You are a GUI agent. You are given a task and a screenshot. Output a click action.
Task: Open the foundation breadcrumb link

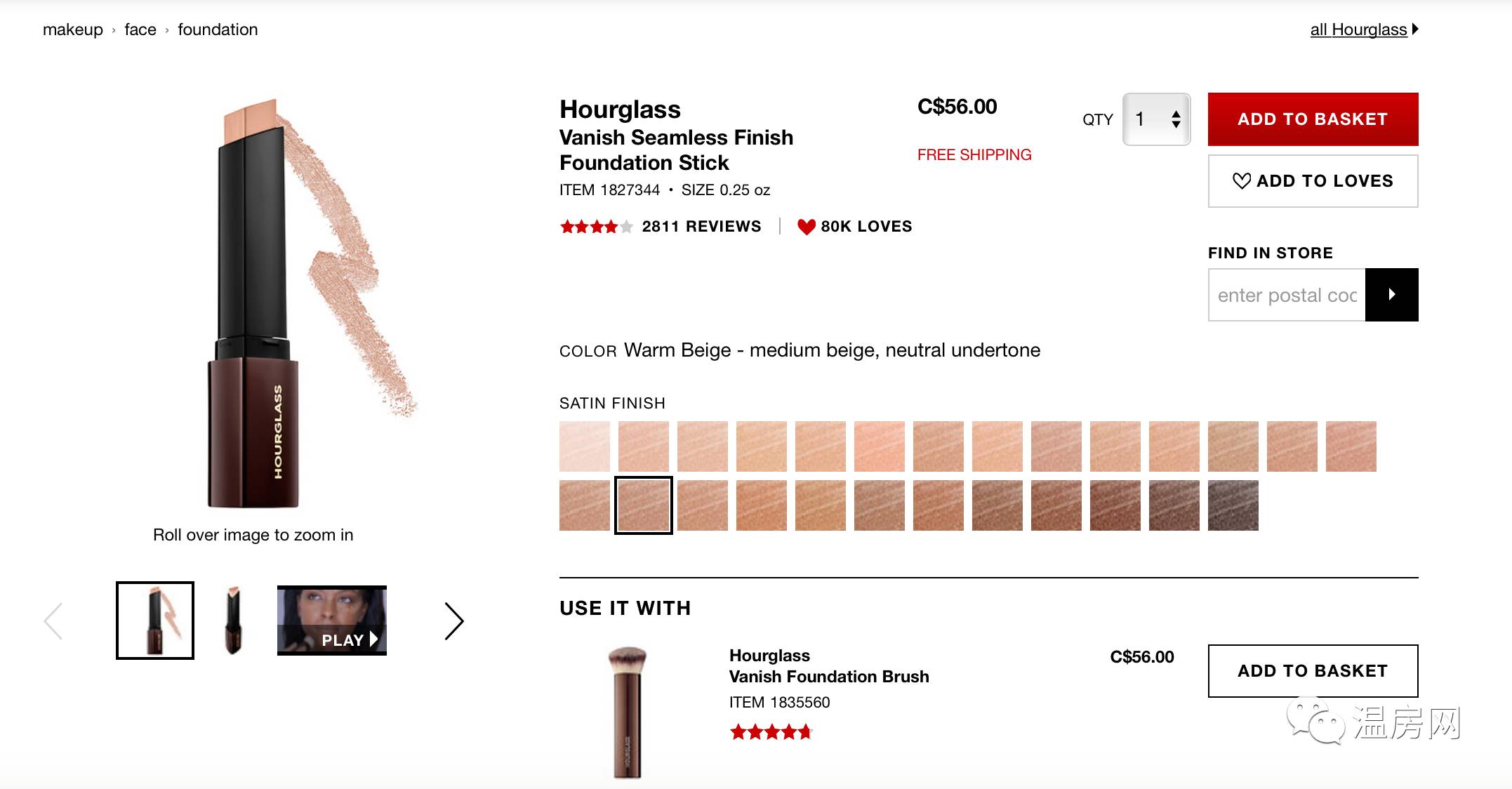(218, 29)
